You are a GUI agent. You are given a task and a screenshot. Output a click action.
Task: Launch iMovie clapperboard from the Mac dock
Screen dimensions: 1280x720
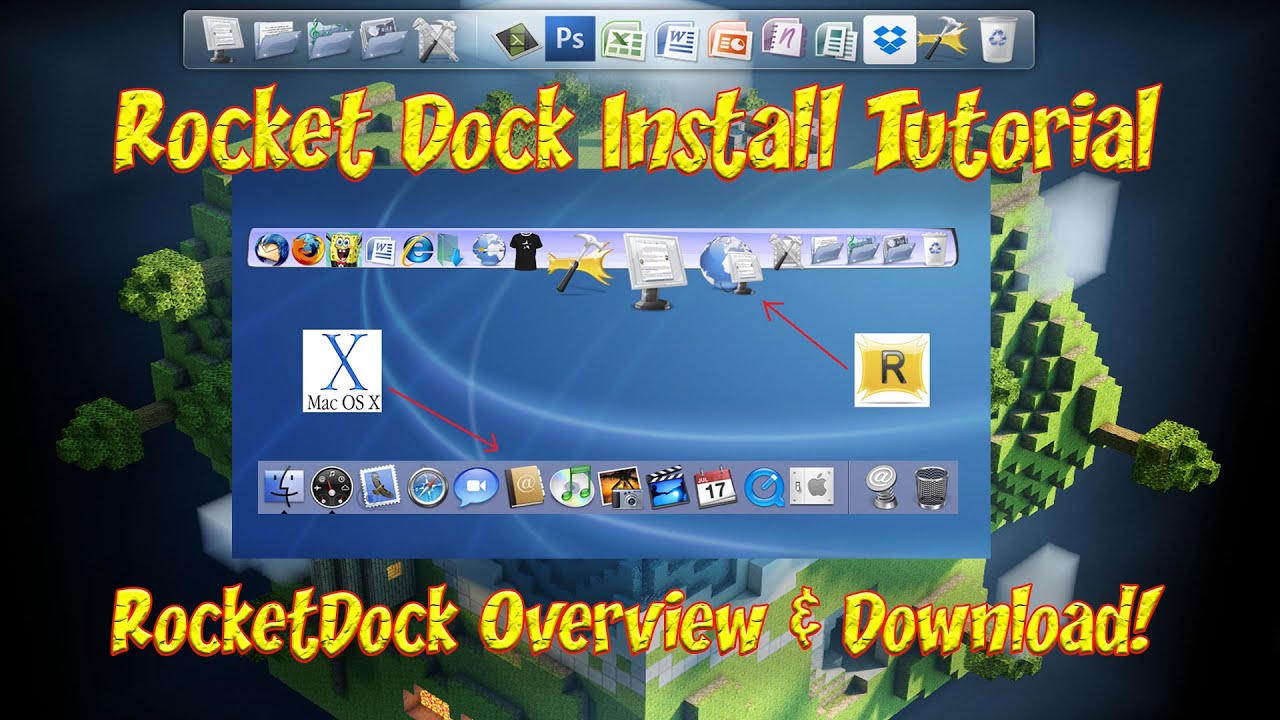point(667,488)
